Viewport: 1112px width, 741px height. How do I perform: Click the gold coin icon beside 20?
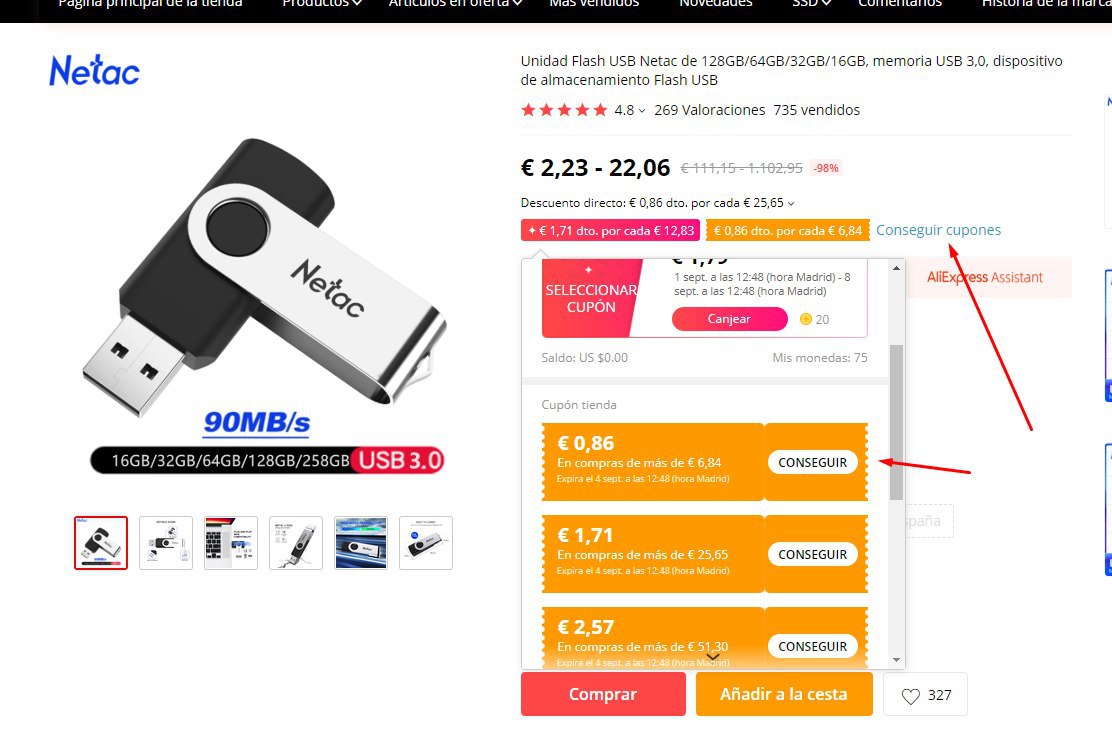pyautogui.click(x=806, y=319)
